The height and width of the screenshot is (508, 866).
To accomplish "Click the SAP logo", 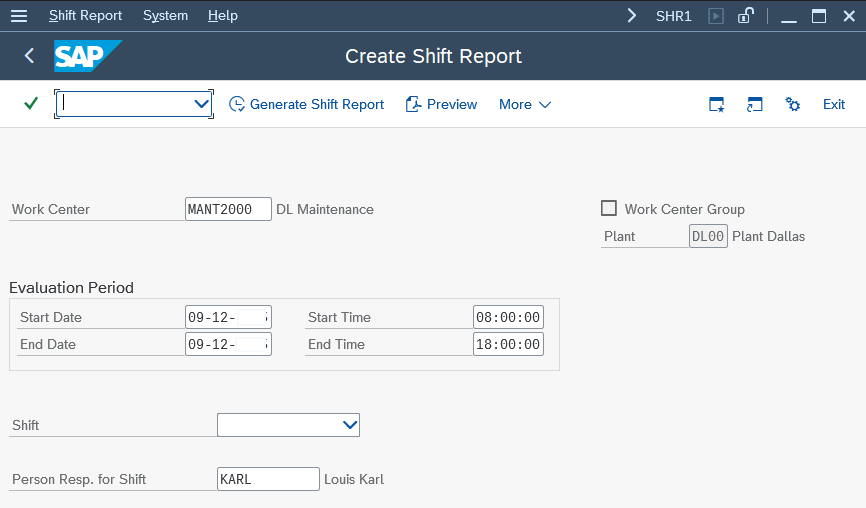I will [88, 56].
